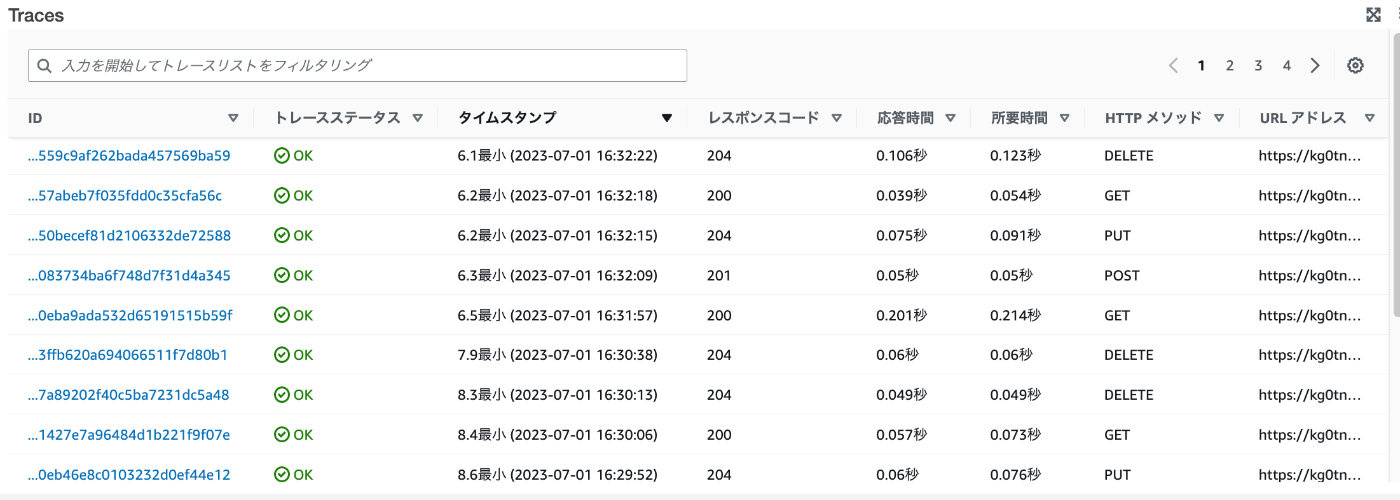The image size is (1400, 500).
Task: Focus the trace list filter input field
Action: [x=357, y=65]
